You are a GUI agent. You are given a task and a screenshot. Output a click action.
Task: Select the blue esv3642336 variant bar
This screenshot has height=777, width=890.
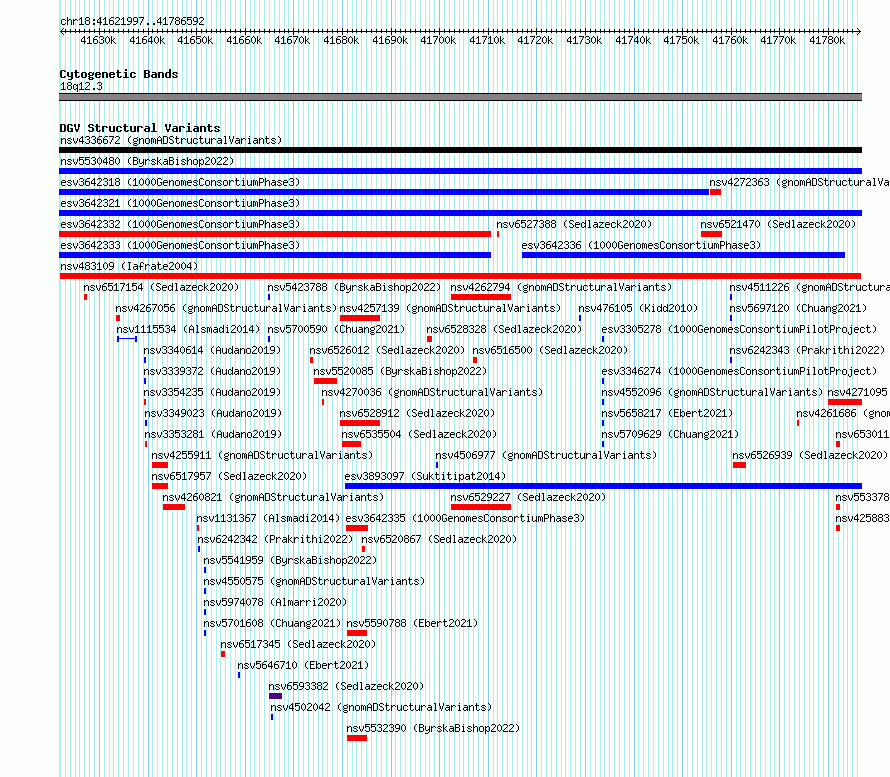[x=683, y=255]
